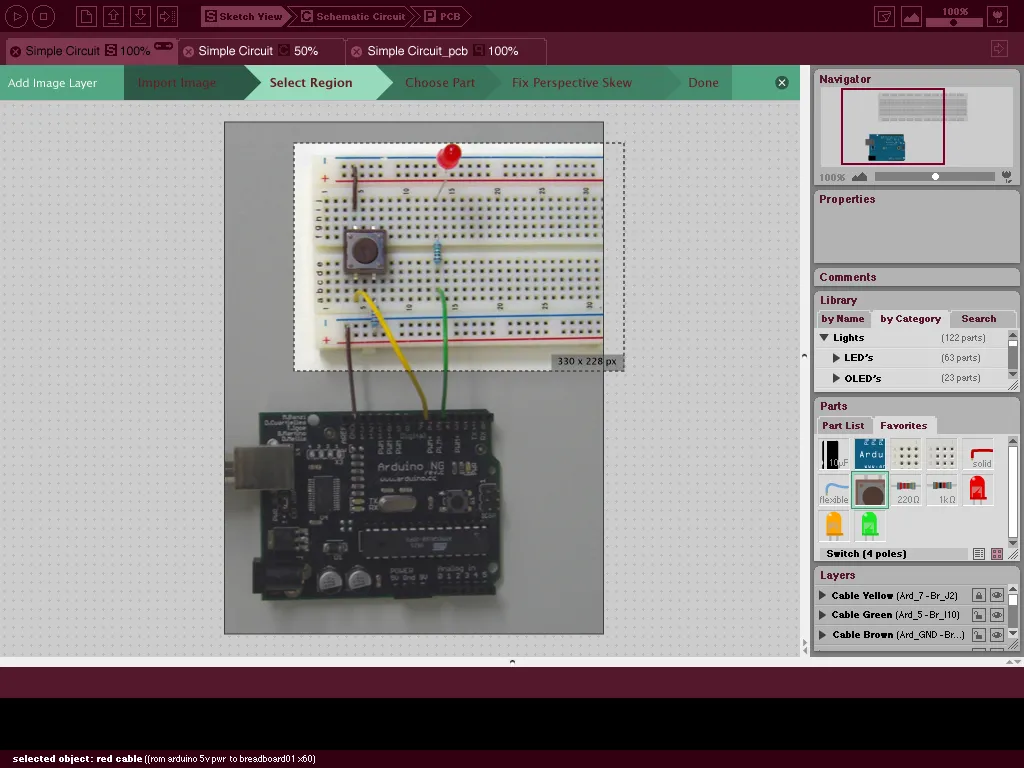The height and width of the screenshot is (768, 1024).
Task: Hide the Cable Yellow layer
Action: [x=997, y=596]
